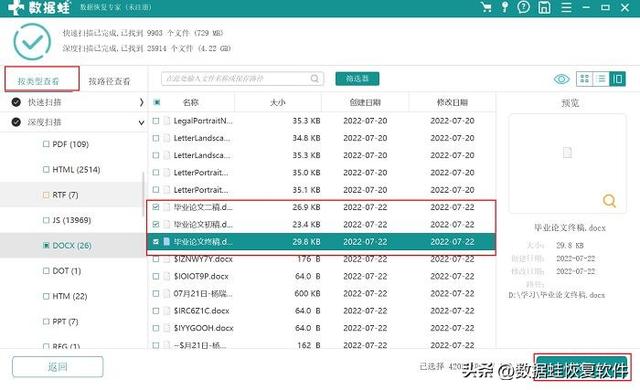Click the save scan results icon
Image resolution: width=640 pixels, height=390 pixels.
pyautogui.click(x=544, y=7)
